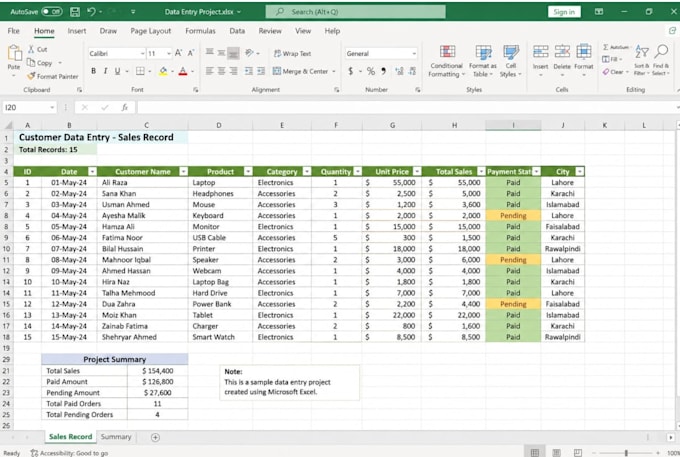The image size is (680, 457).
Task: Click the fill color bucket swatch
Action: coord(163,71)
